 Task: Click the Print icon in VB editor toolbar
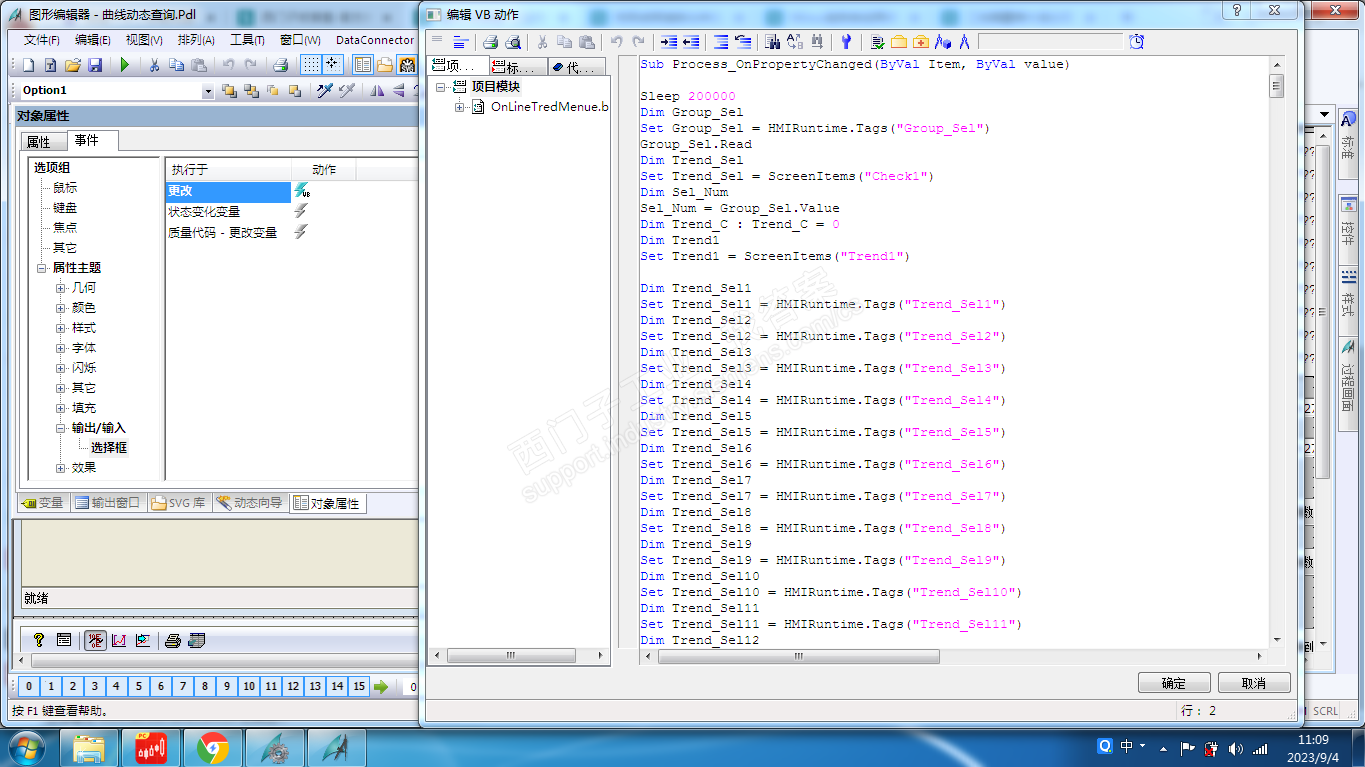pyautogui.click(x=490, y=42)
